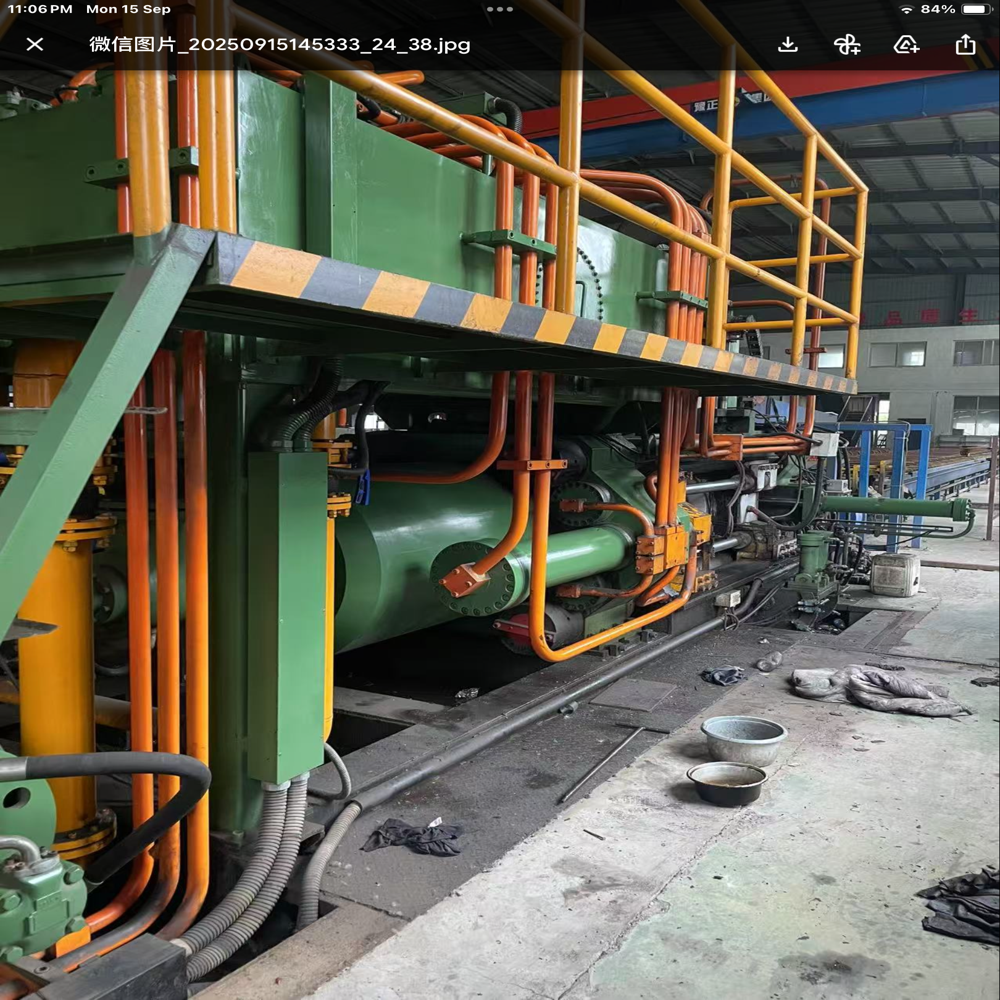Screen dimensions: 1000x1000
Task: Tap the photo to hide the toolbar
Action: [500, 550]
